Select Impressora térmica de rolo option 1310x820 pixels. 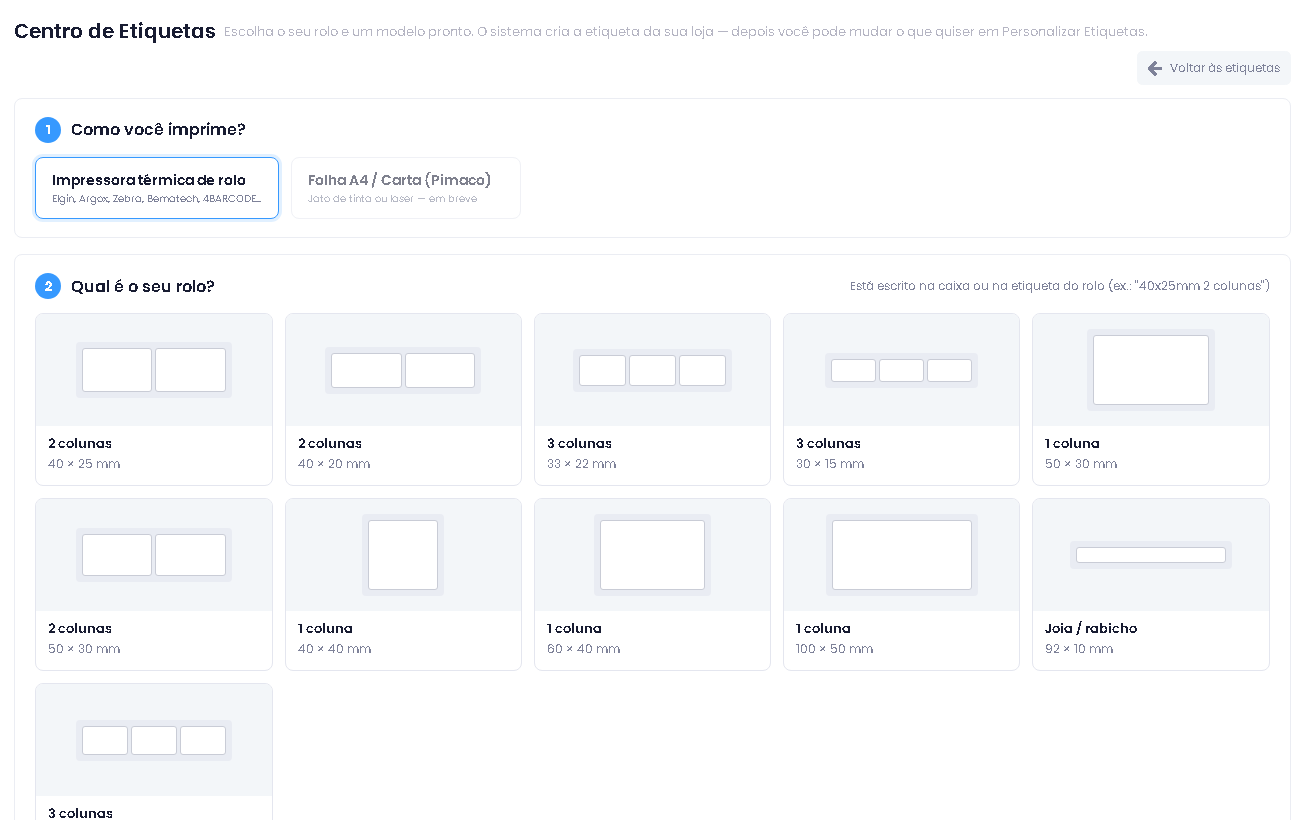(157, 188)
